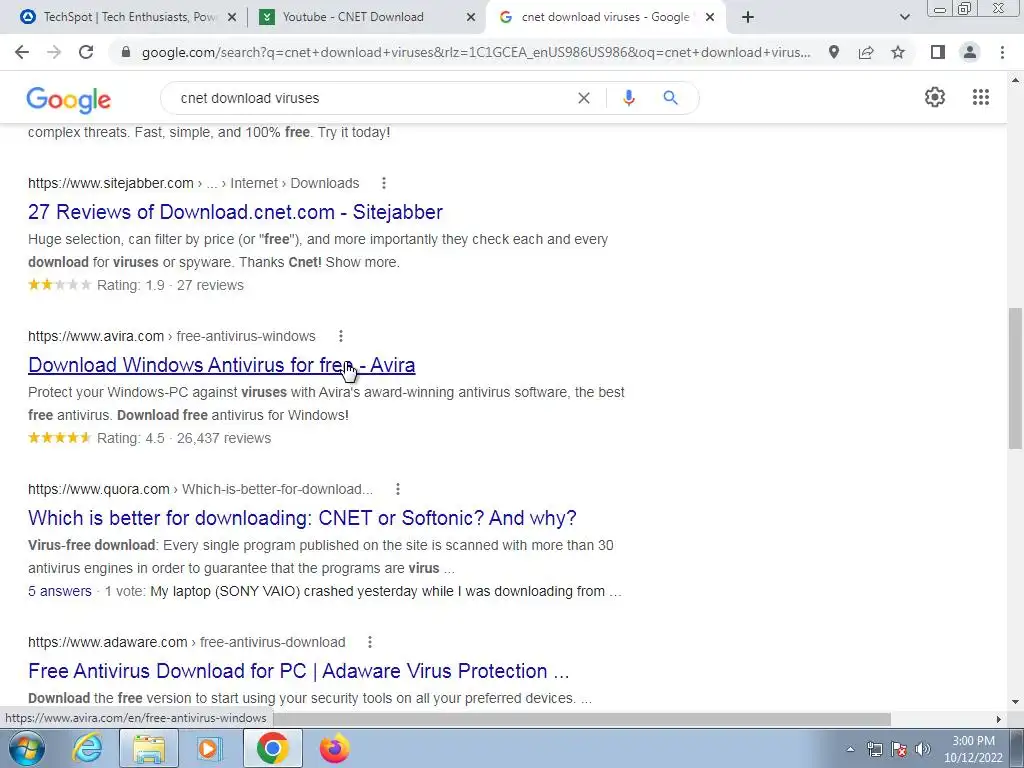Show hidden system tray icons

(x=850, y=750)
